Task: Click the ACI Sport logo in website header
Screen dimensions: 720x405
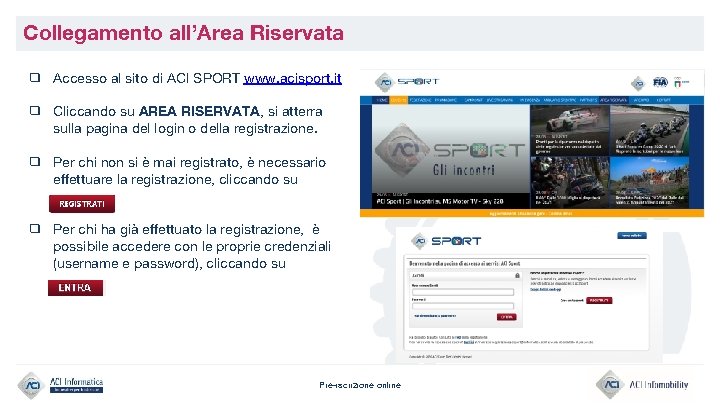Action: coord(407,82)
